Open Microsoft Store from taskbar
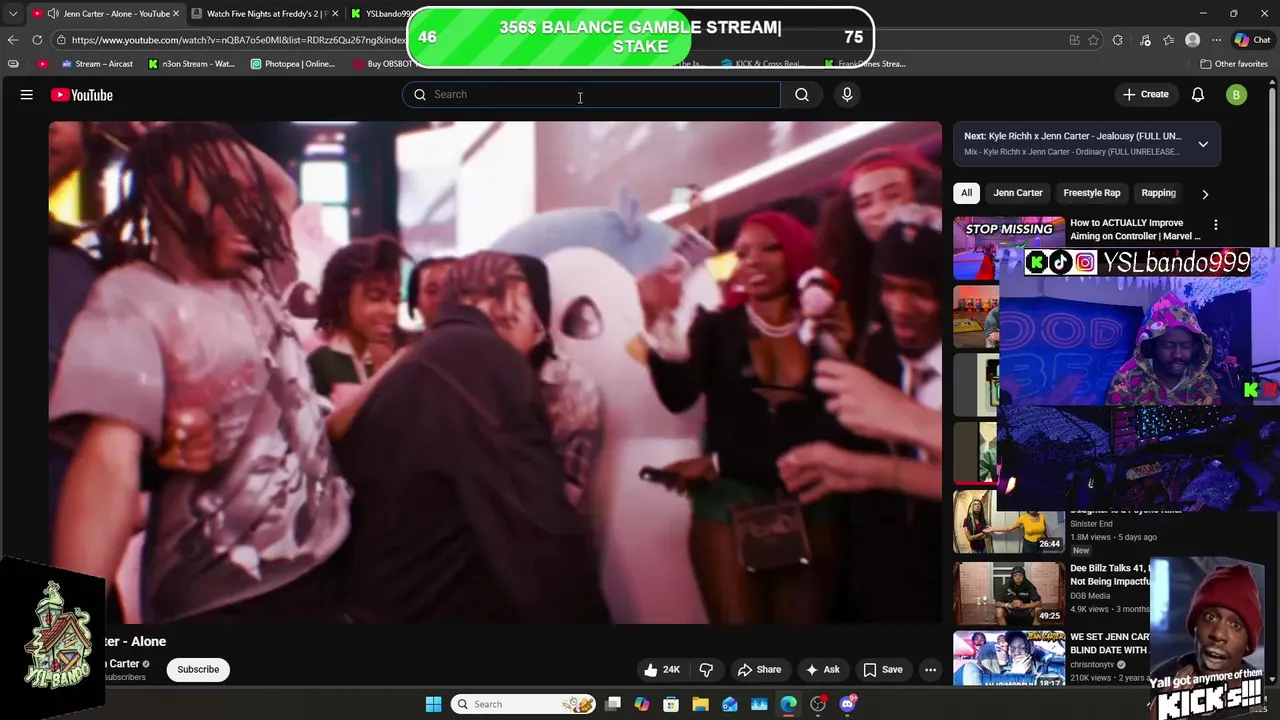This screenshot has width=1280, height=720. (x=671, y=704)
